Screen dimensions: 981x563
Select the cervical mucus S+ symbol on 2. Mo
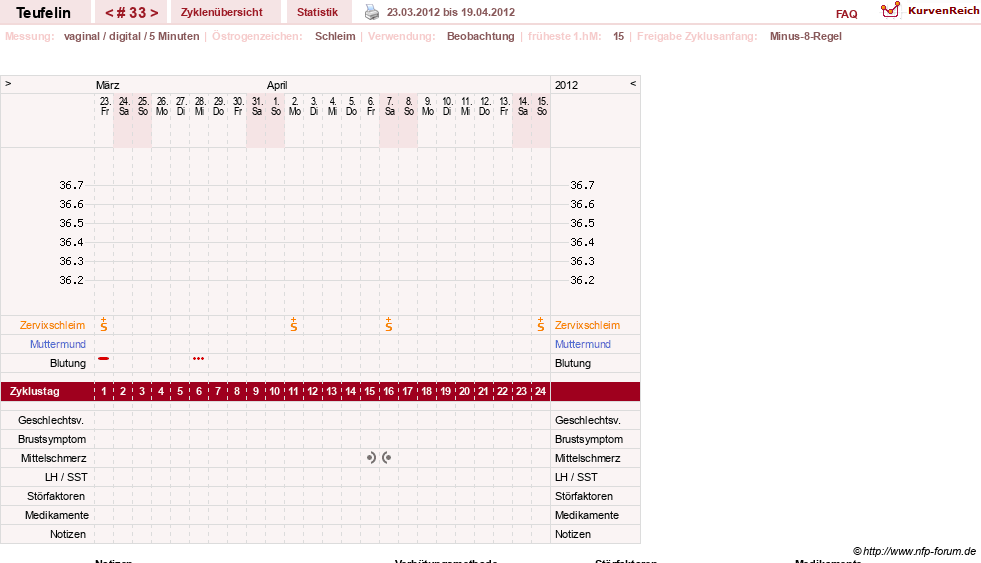[x=293, y=324]
